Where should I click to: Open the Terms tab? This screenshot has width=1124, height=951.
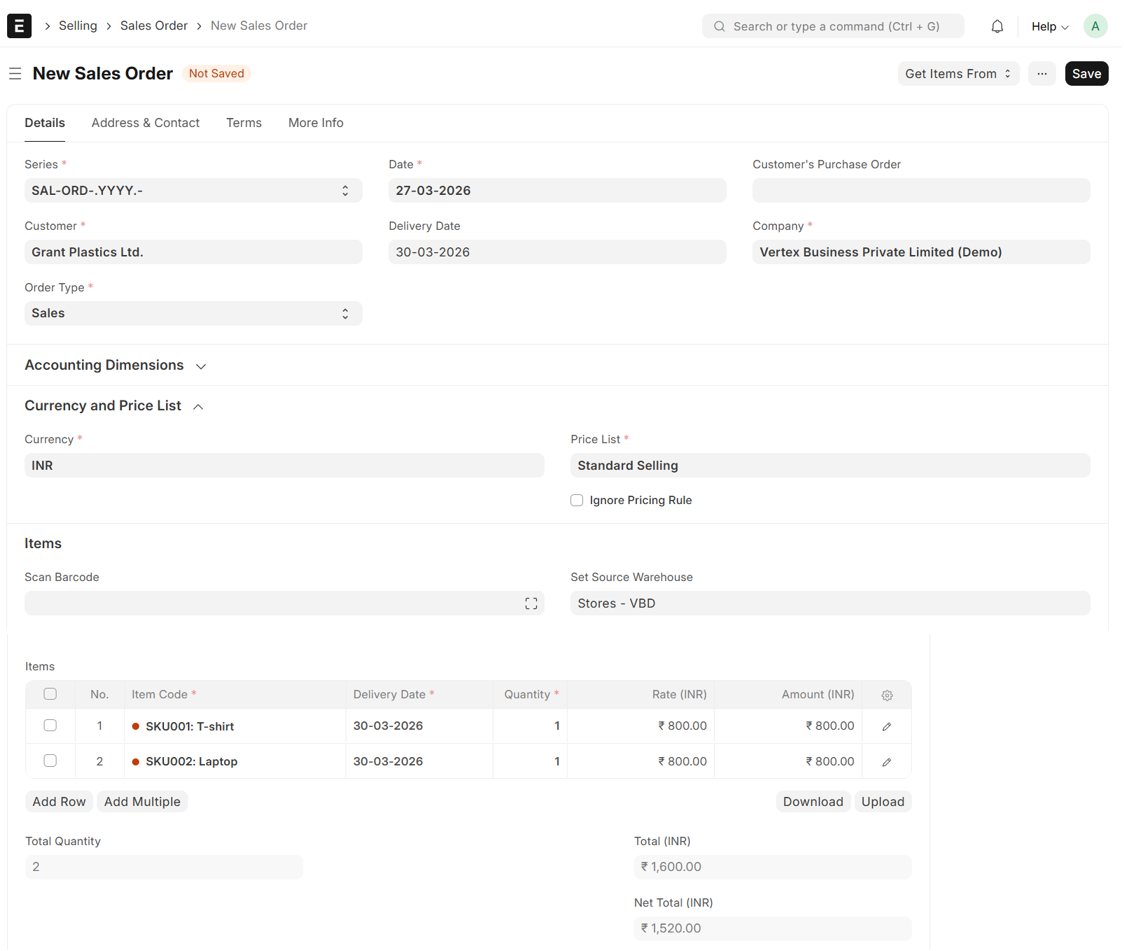[x=243, y=123]
